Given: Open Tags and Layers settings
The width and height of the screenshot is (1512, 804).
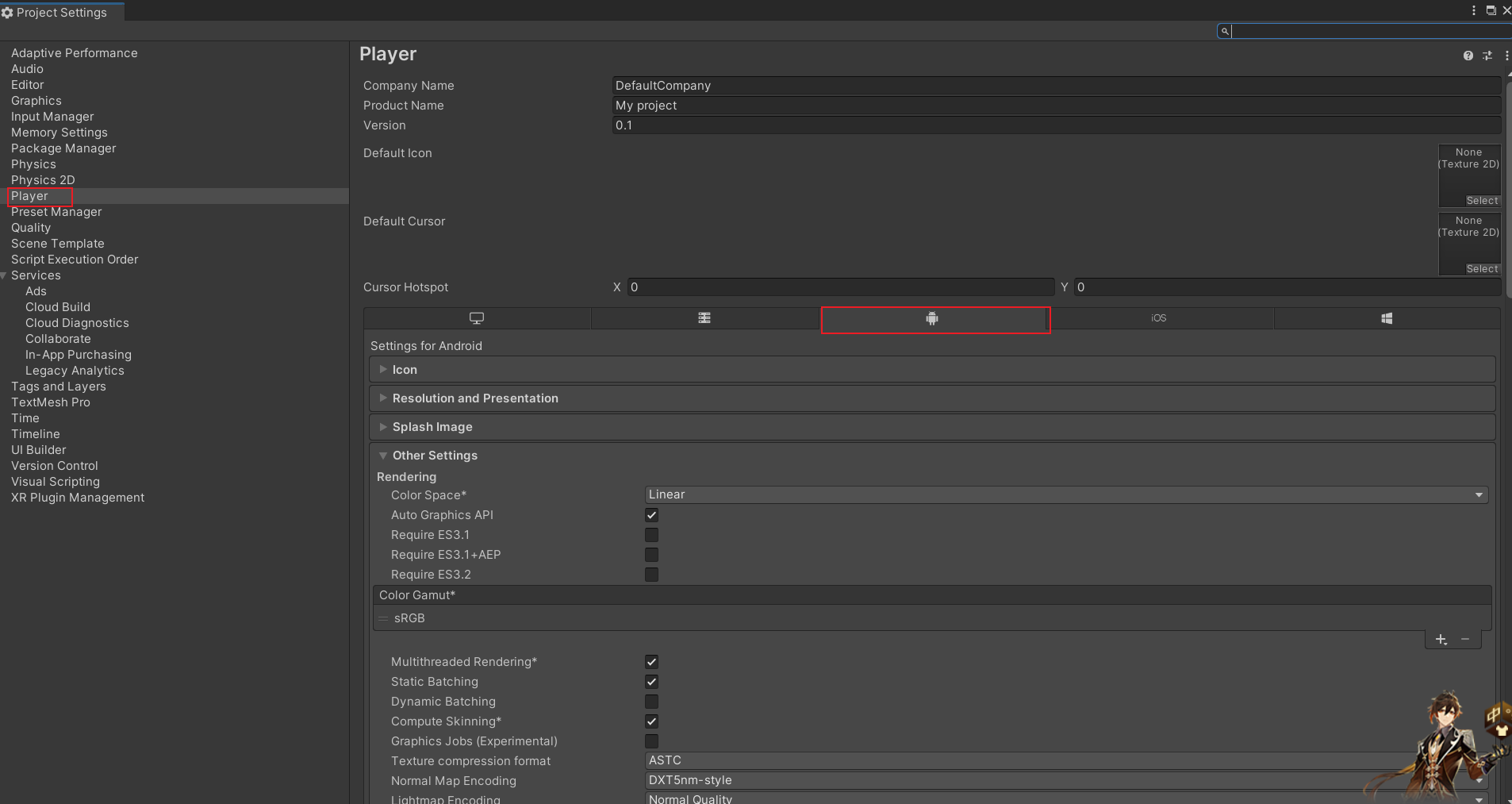Looking at the screenshot, I should click(x=58, y=387).
